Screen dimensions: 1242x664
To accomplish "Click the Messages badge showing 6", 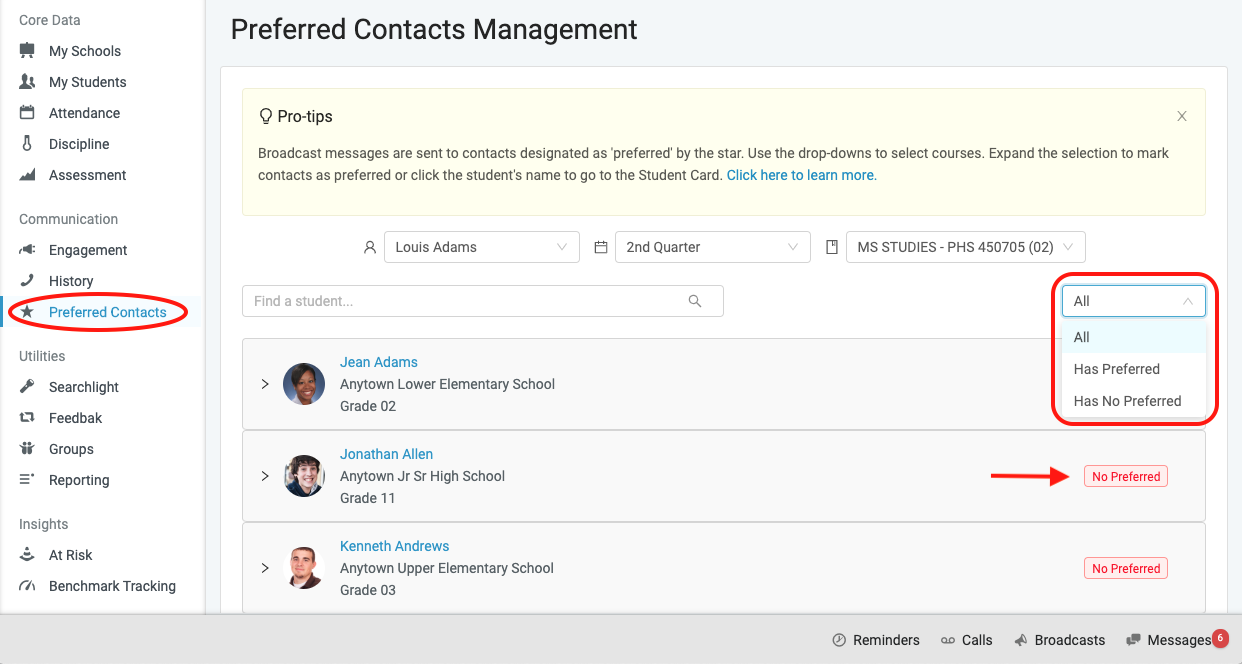I will tap(1220, 638).
